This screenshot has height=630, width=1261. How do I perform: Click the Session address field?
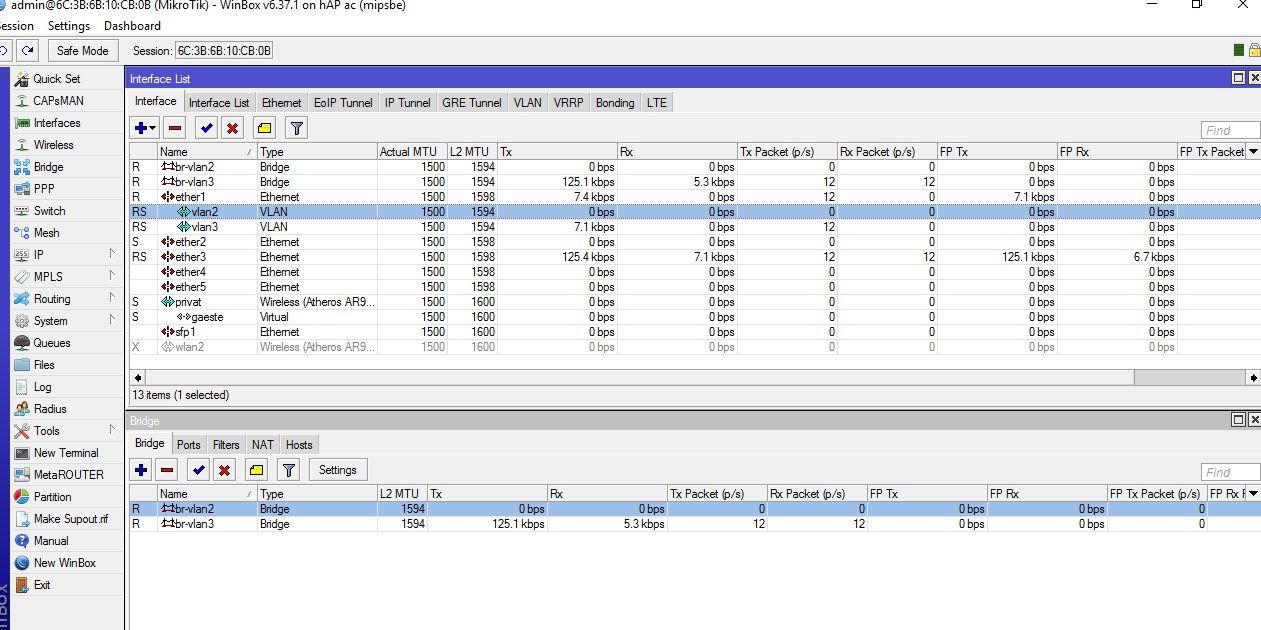[224, 51]
